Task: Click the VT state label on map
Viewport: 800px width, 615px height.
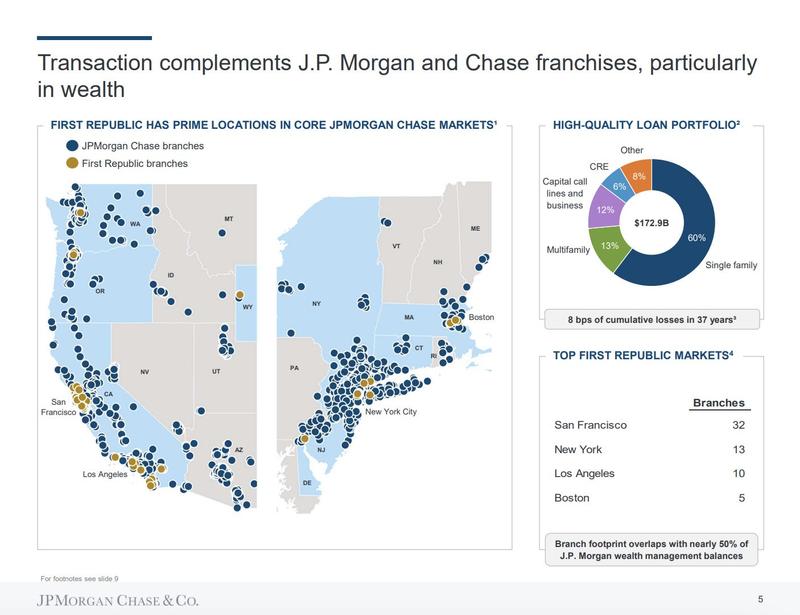Action: [x=396, y=246]
